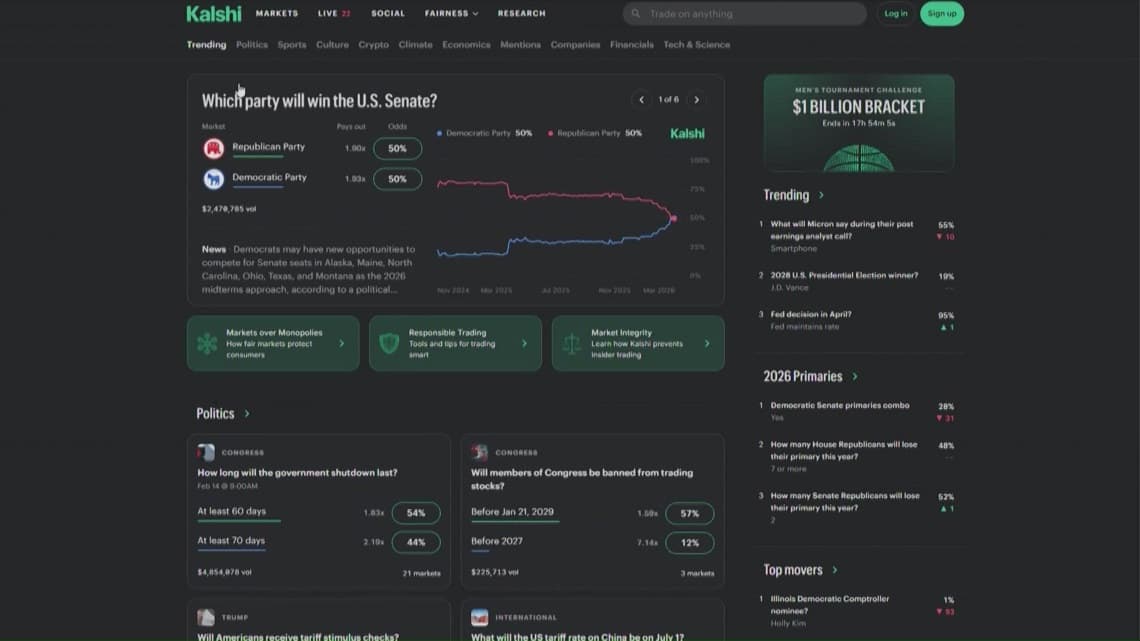The height and width of the screenshot is (641, 1140).
Task: Open Markets over Monopolies card arrow
Action: coord(342,343)
